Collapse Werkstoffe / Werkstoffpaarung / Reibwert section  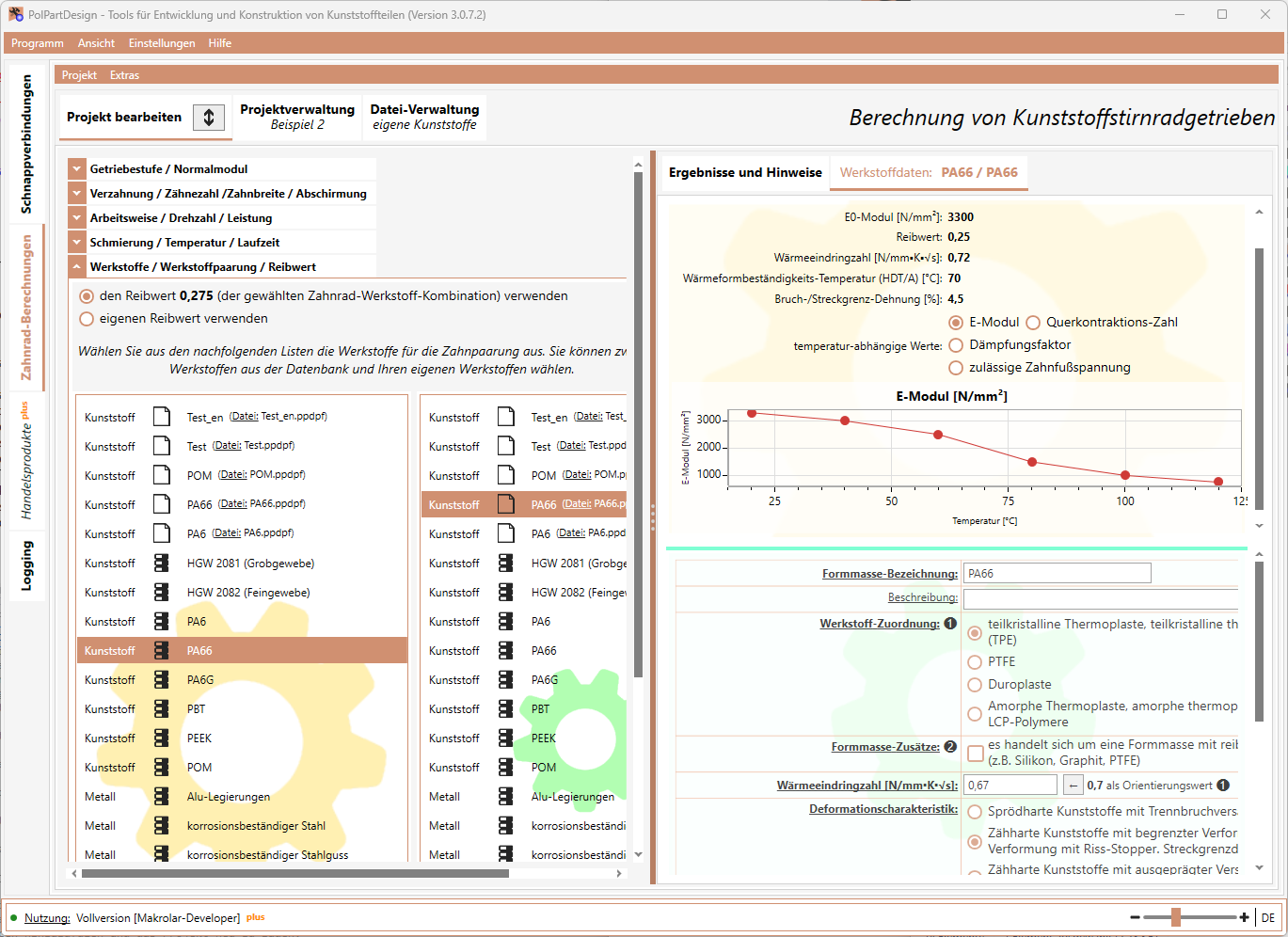pos(76,267)
